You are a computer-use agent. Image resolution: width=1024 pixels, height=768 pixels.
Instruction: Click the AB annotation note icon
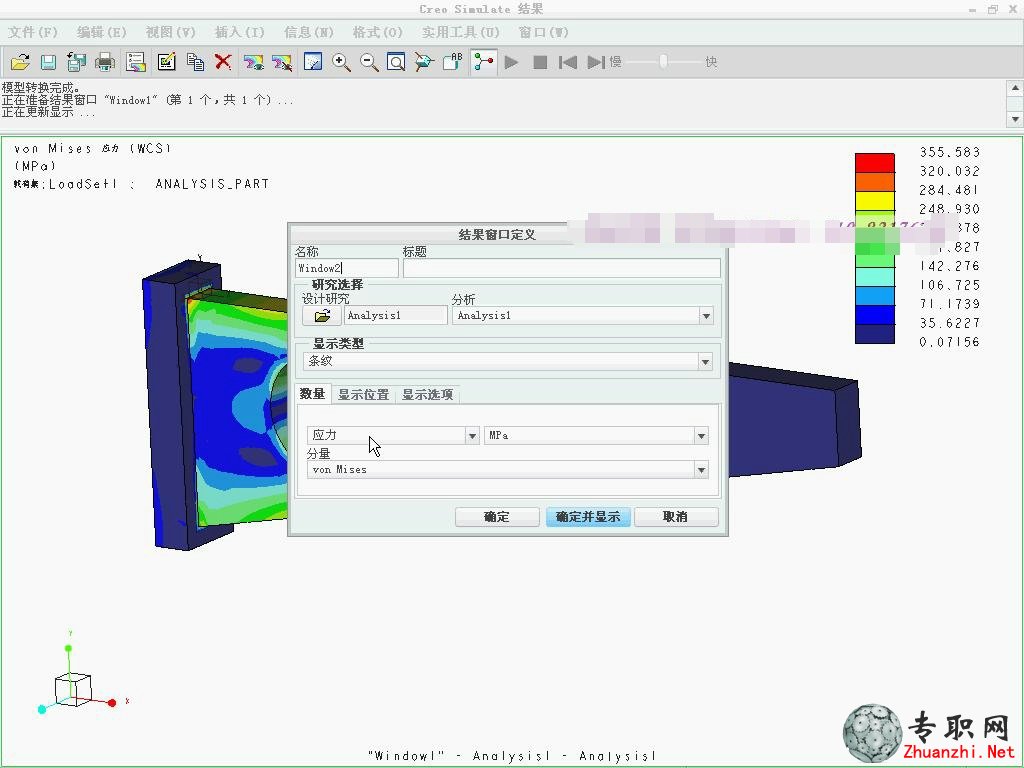[x=453, y=62]
